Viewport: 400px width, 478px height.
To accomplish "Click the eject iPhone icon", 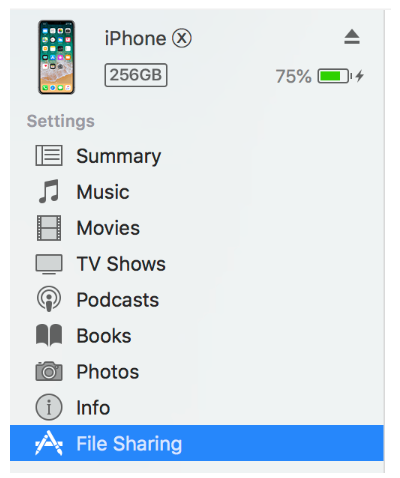I will click(x=352, y=37).
